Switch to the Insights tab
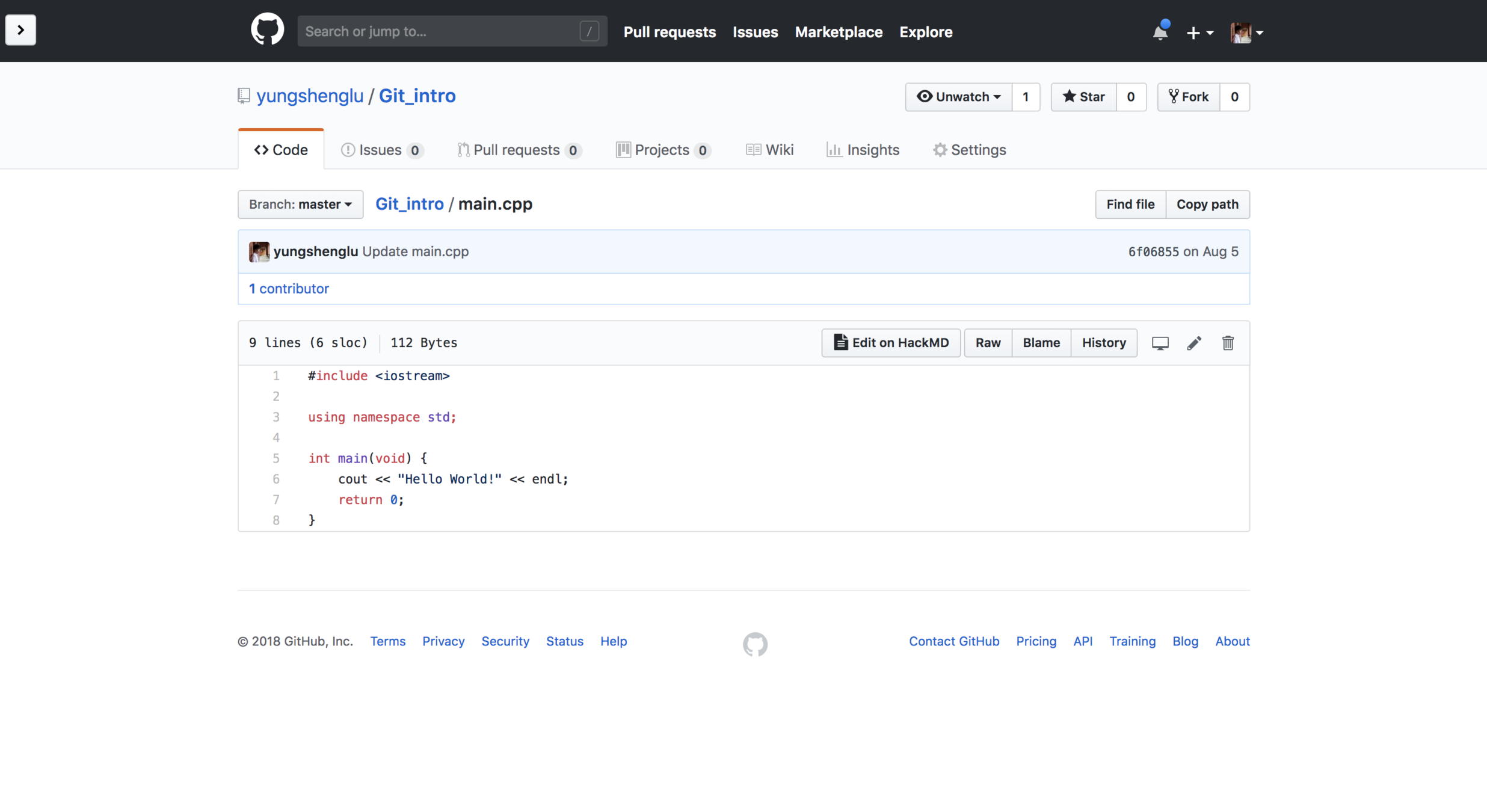 863,150
